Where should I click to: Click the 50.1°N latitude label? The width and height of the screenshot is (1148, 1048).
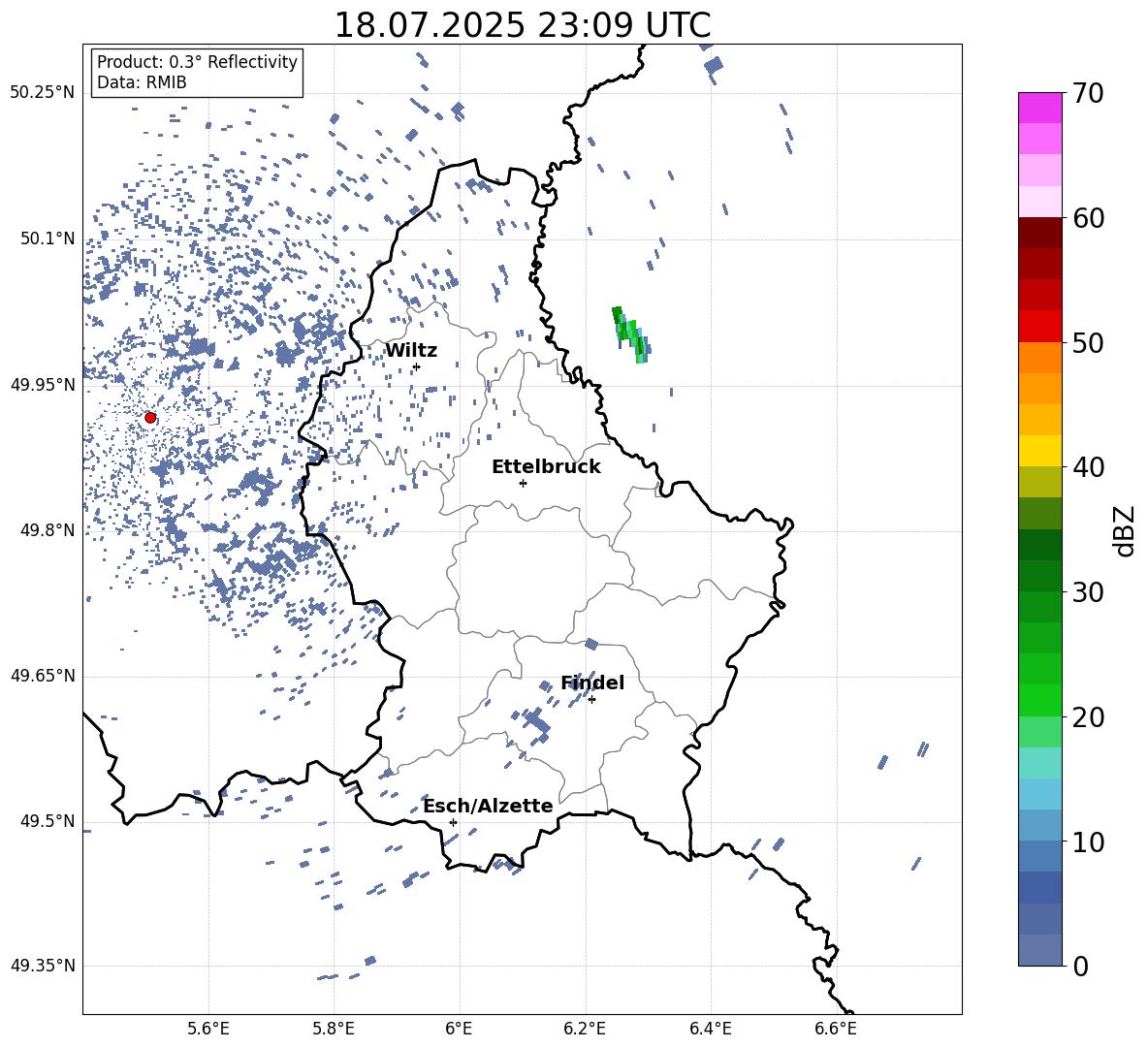click(47, 238)
